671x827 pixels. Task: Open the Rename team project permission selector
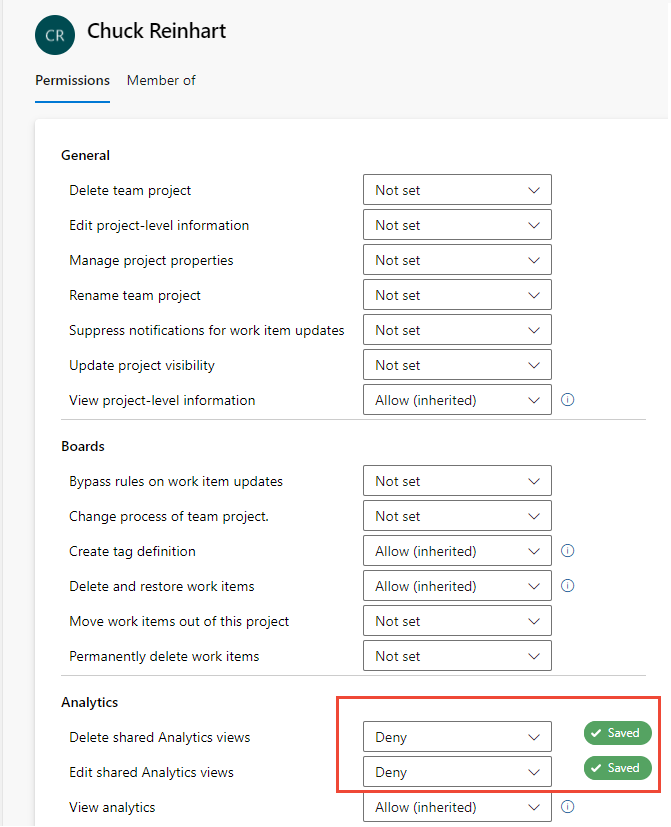[456, 294]
